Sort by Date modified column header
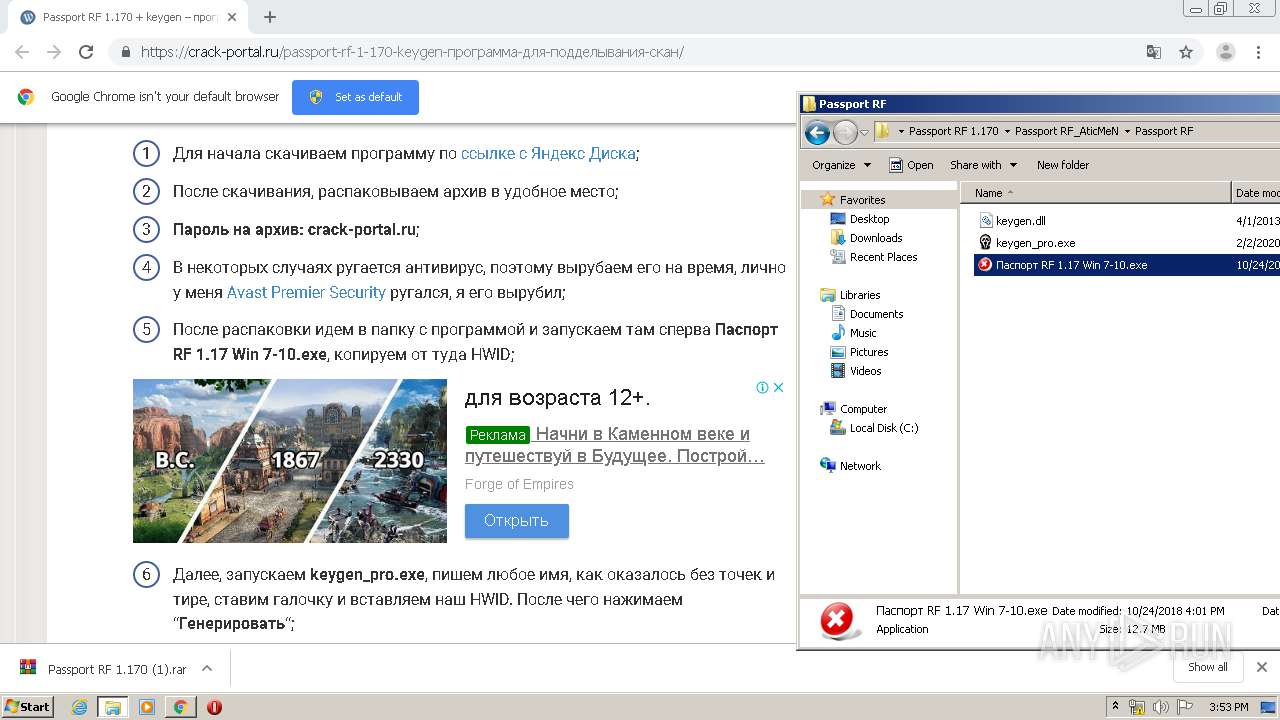Image resolution: width=1280 pixels, height=720 pixels. point(1256,193)
